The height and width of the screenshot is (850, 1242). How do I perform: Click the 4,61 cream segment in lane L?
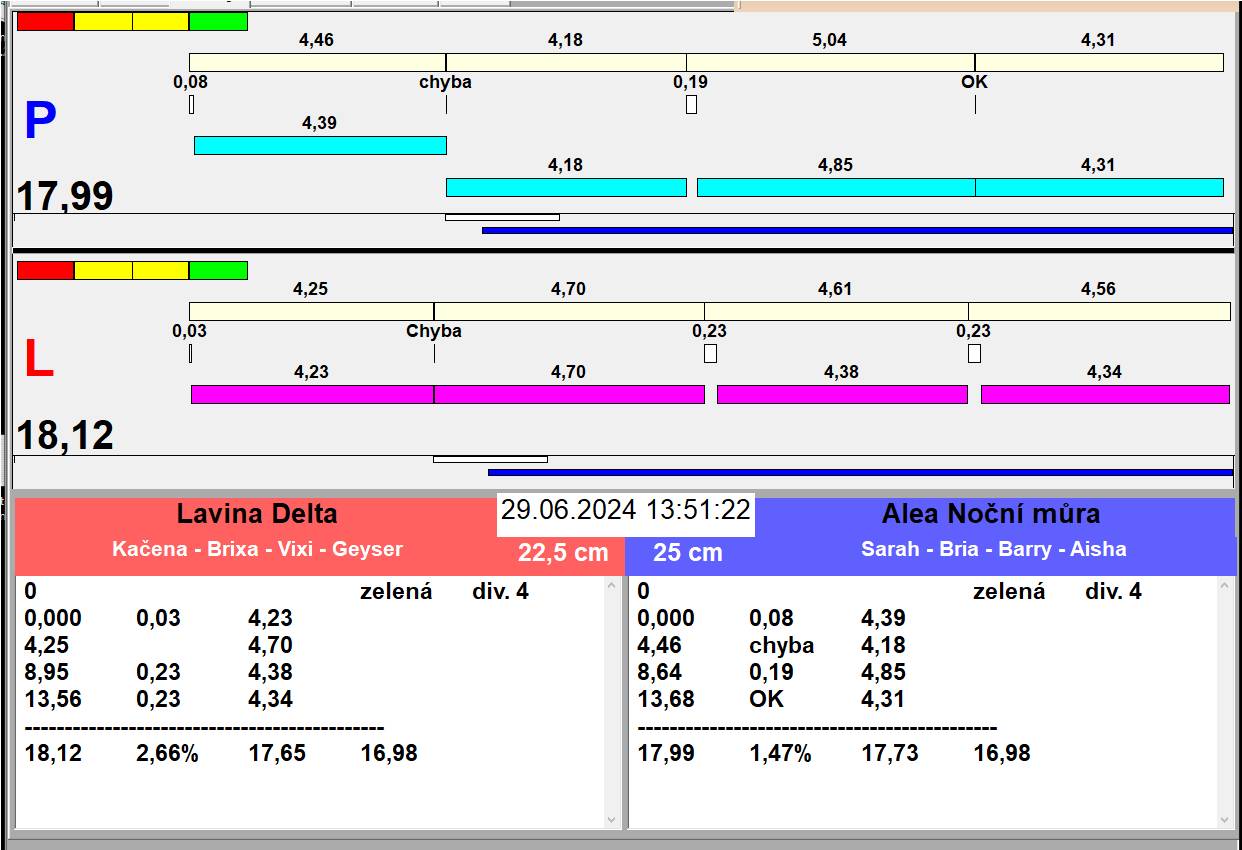836,311
